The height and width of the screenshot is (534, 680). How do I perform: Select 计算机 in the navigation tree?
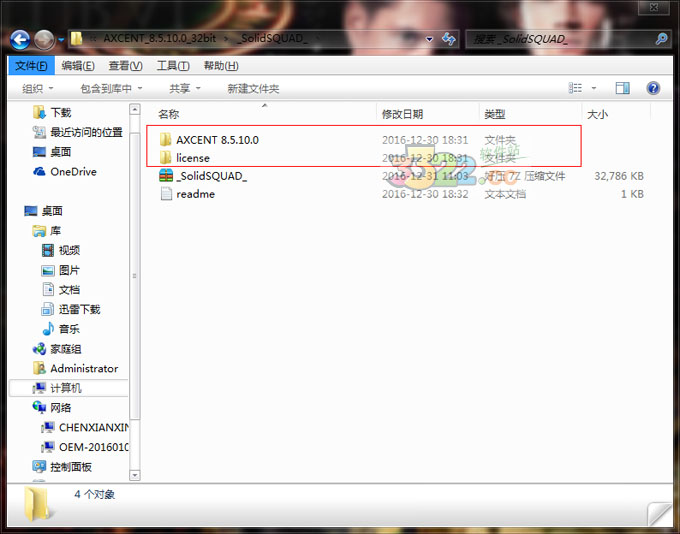coord(69,388)
